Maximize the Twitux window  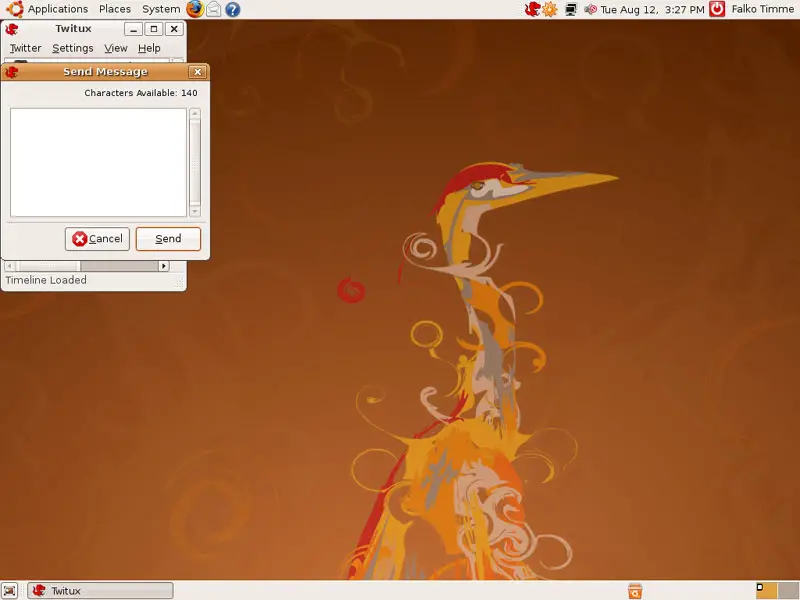tap(154, 29)
